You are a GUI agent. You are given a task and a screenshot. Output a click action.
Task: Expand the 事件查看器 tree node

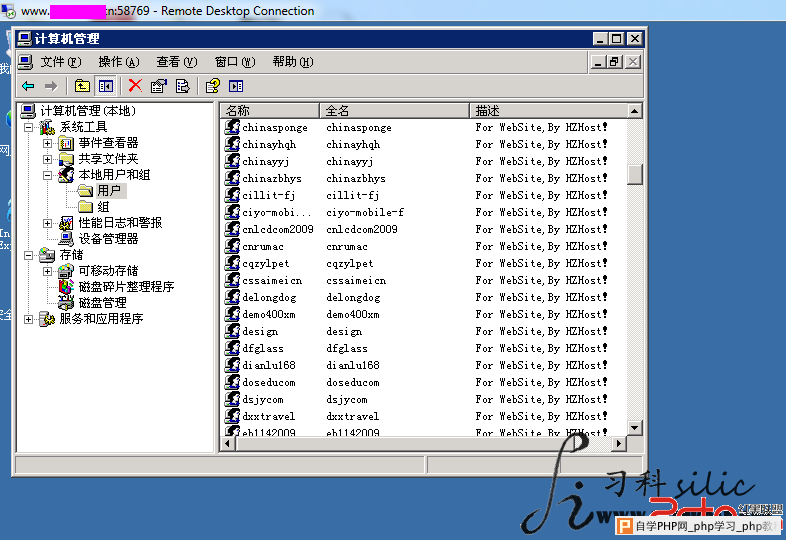pyautogui.click(x=47, y=143)
